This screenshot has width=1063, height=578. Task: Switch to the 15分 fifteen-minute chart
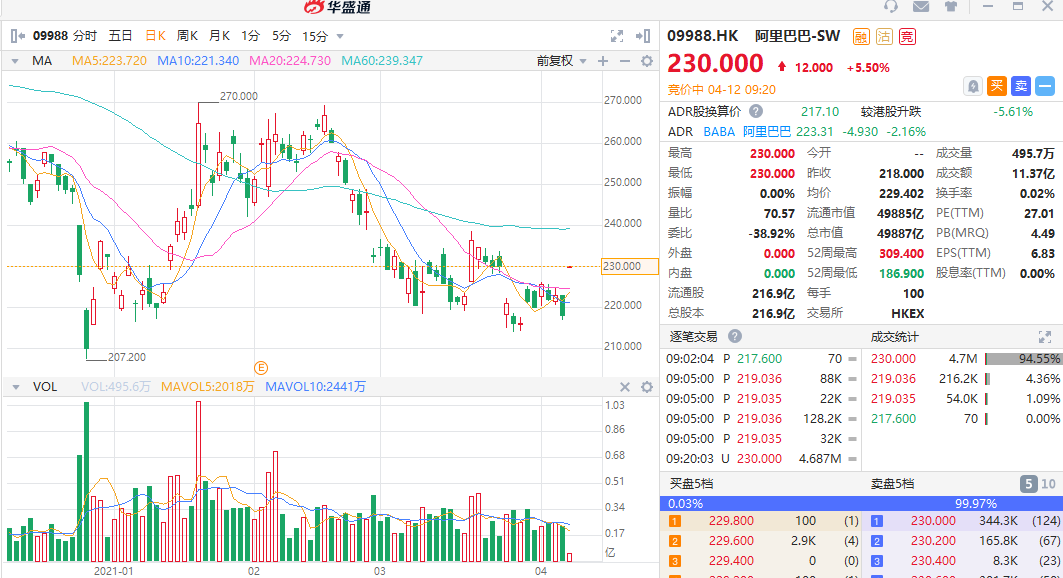click(x=315, y=36)
